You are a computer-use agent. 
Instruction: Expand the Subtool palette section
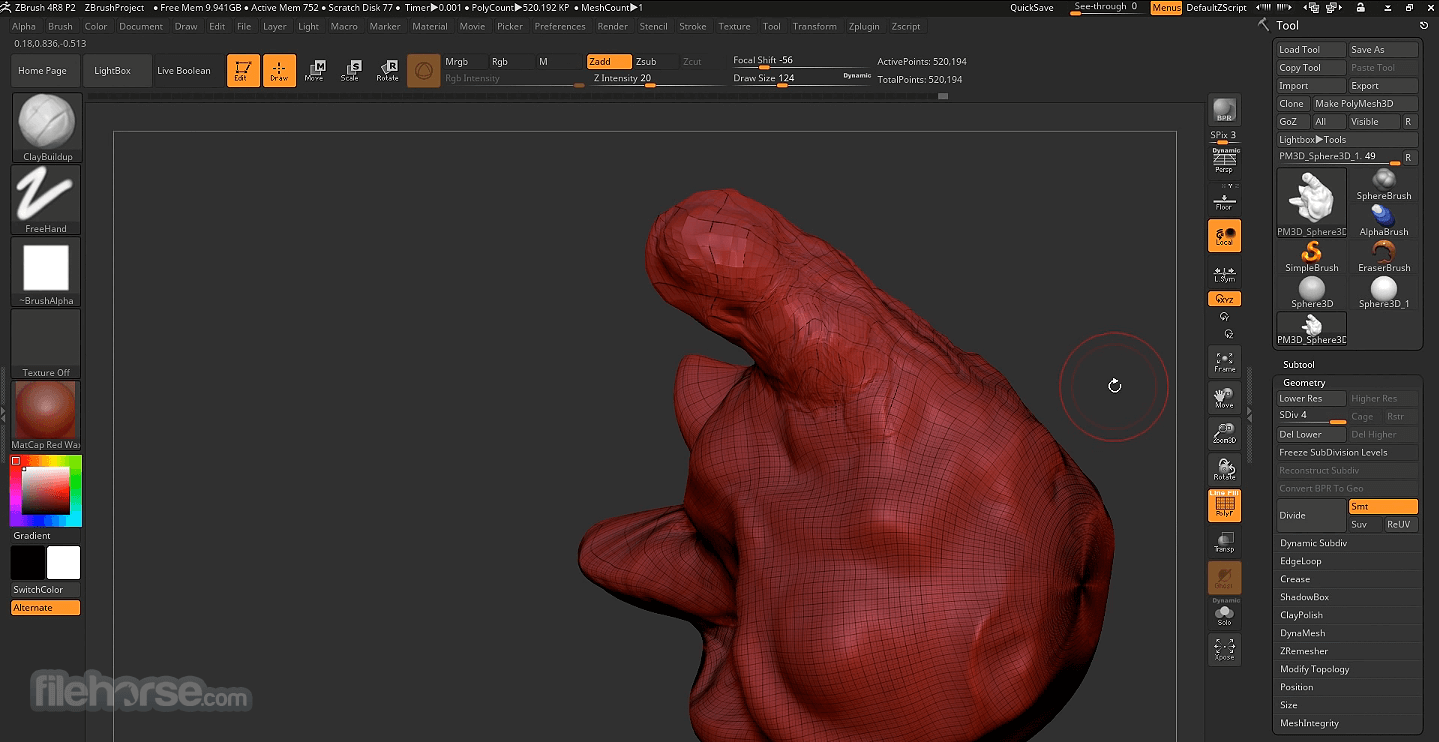pyautogui.click(x=1298, y=365)
